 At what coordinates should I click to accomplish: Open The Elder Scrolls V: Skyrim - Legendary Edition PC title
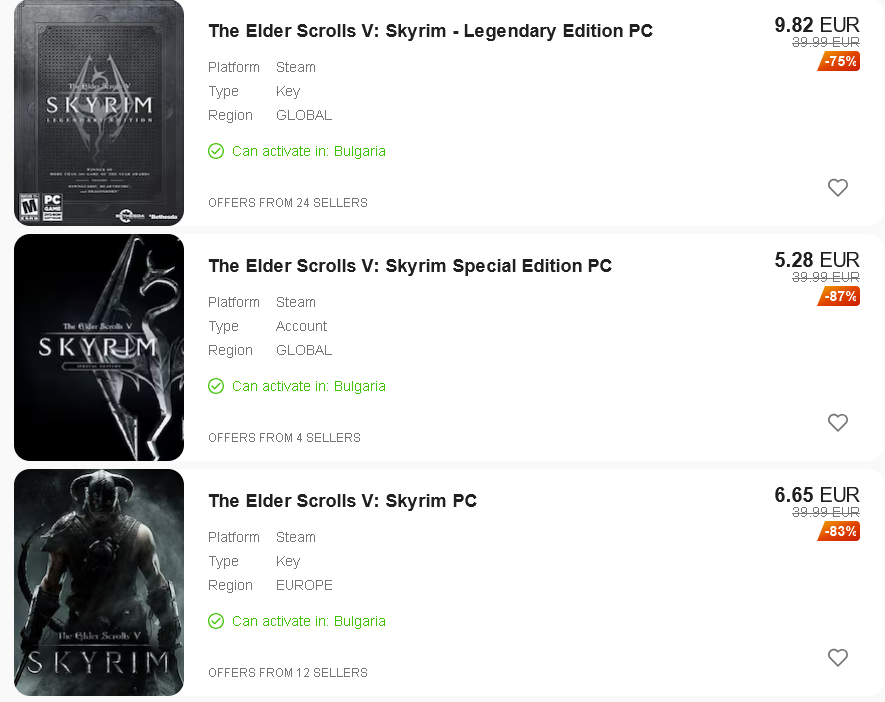(430, 31)
